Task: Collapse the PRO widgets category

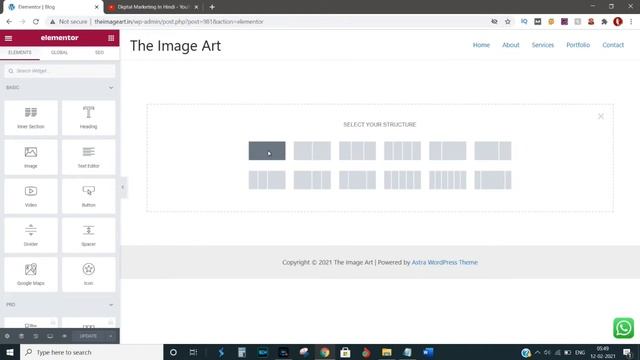Action: point(111,305)
